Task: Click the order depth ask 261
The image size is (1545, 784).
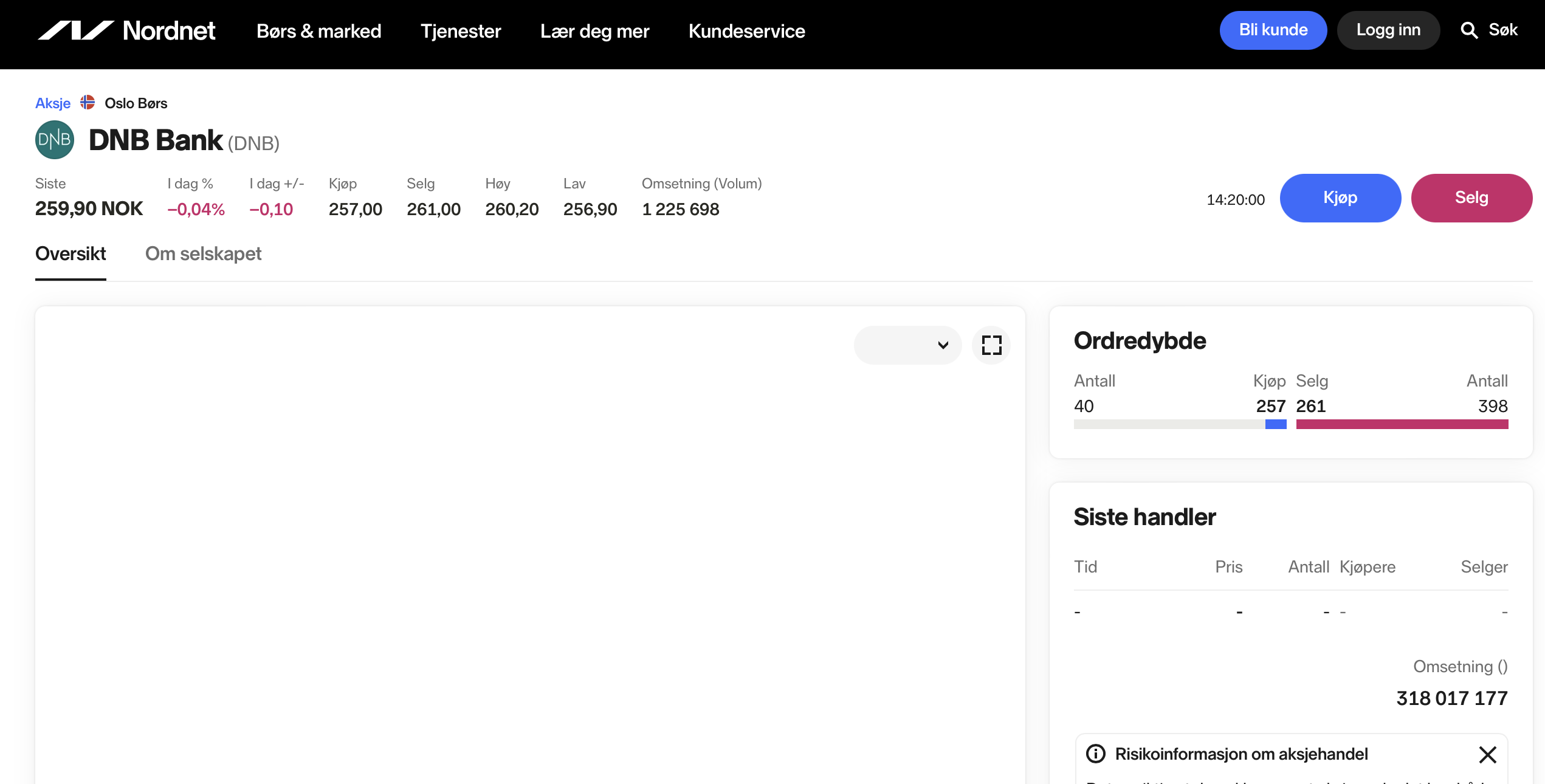Action: [x=1311, y=406]
